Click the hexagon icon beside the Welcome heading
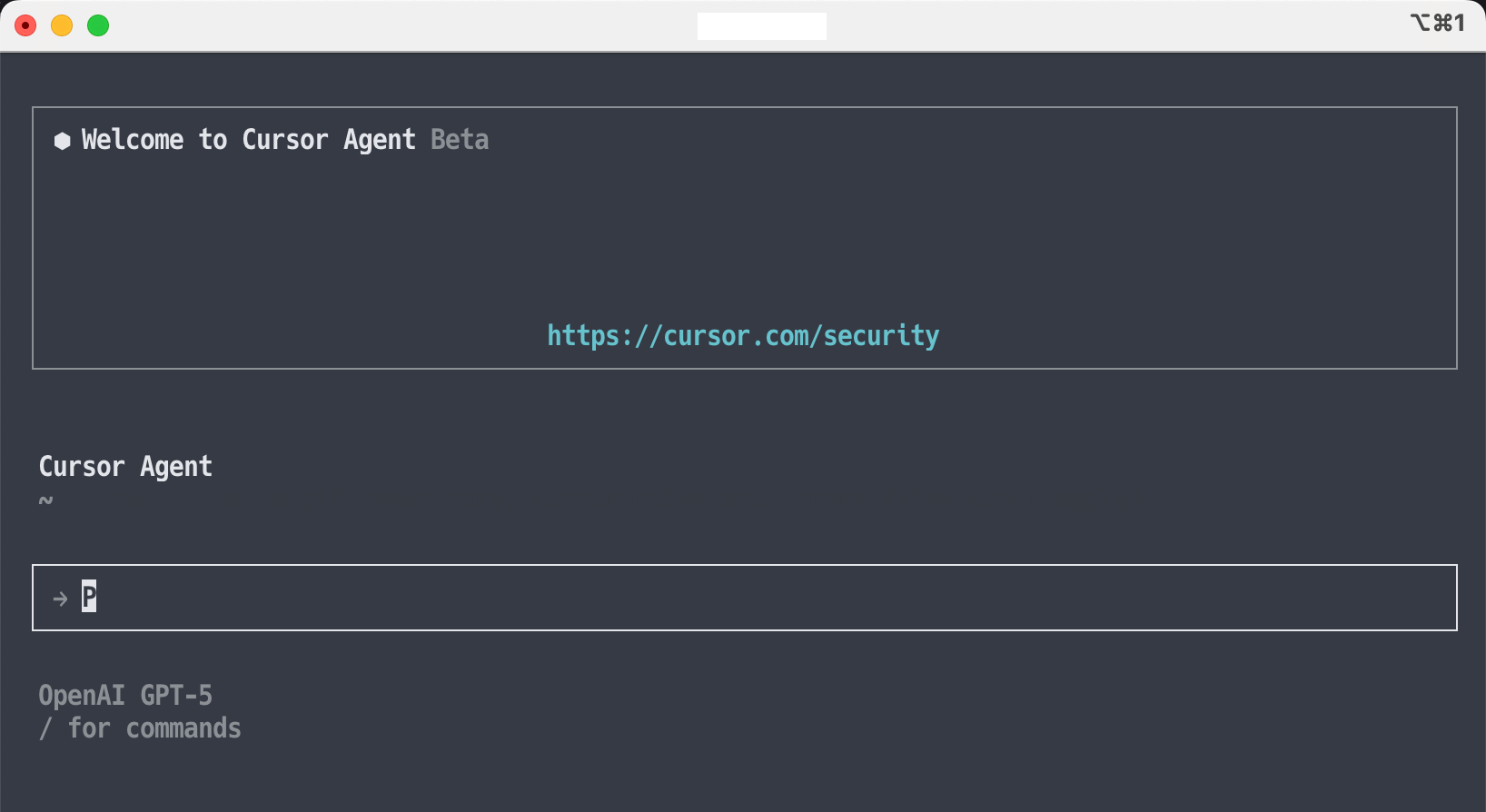 point(62,140)
